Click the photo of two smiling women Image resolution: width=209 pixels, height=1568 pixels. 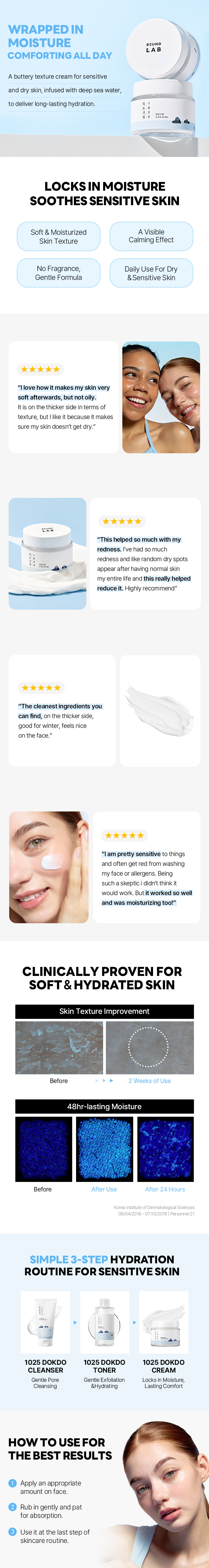pos(161,397)
